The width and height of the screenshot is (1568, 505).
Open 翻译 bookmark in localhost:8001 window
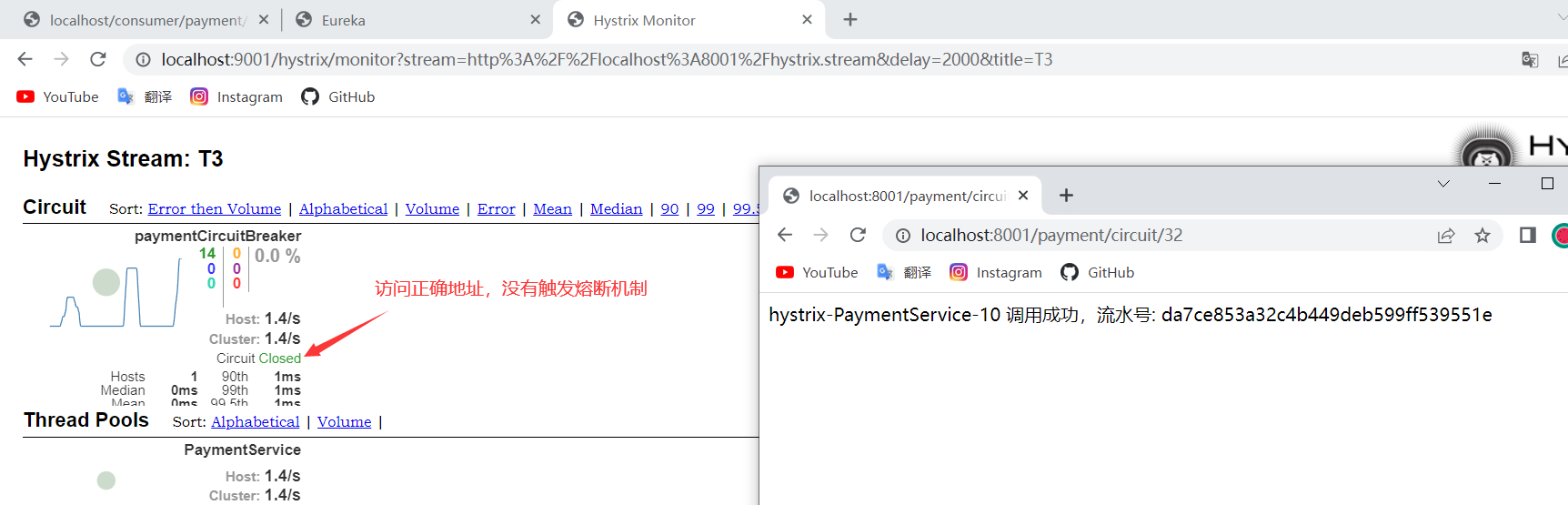904,272
